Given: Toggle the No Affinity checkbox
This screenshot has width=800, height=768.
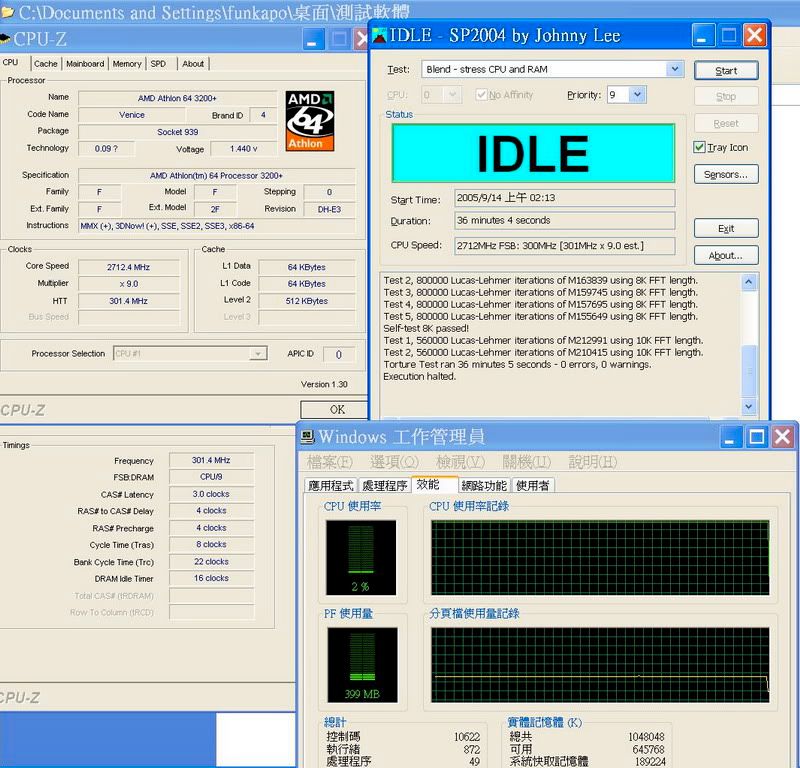Looking at the screenshot, I should point(481,95).
